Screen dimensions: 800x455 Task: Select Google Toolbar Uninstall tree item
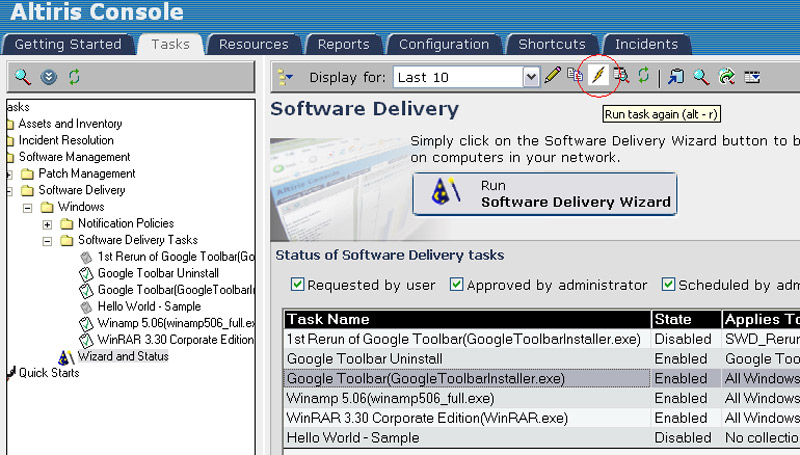point(158,273)
